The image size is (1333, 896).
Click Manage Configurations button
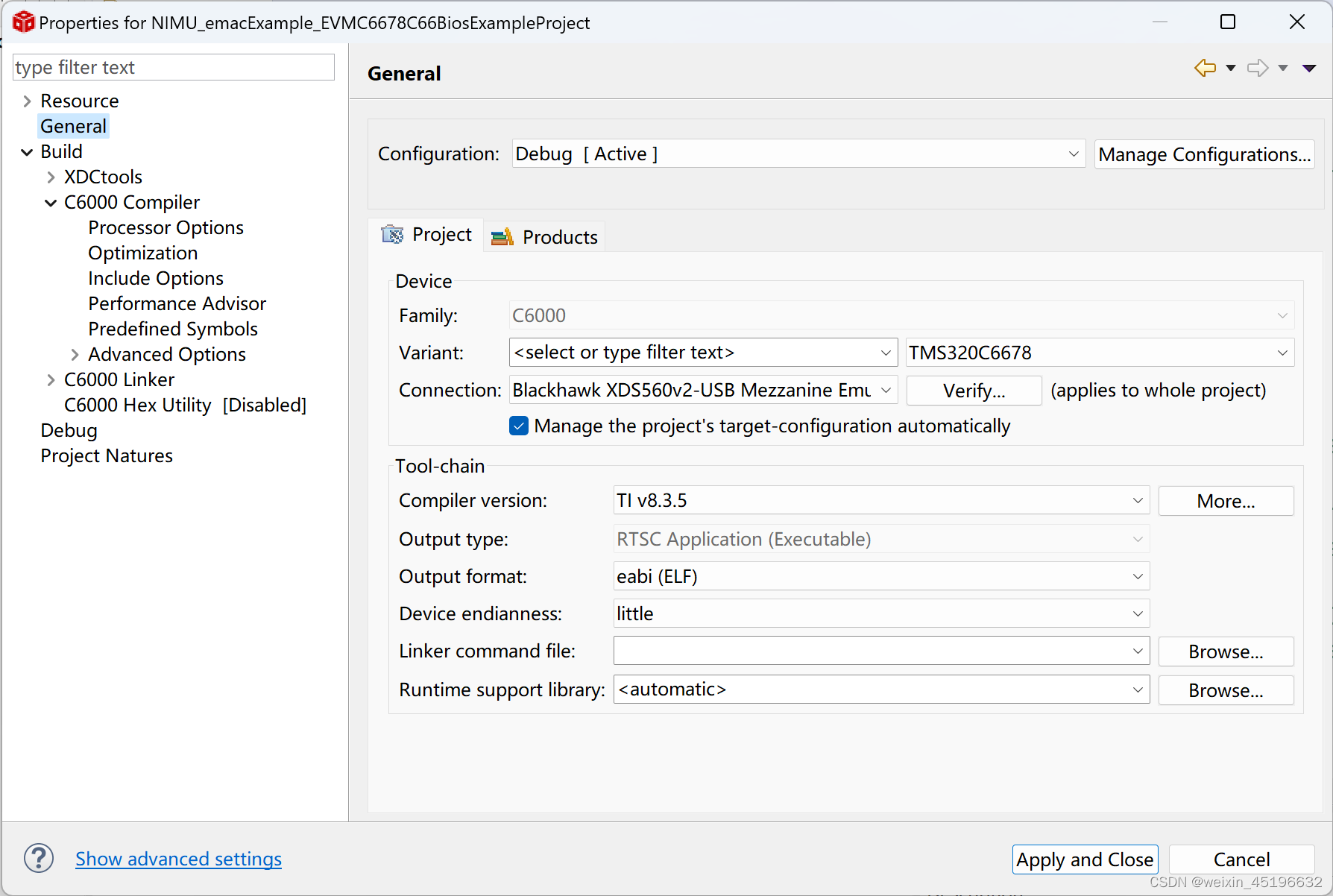click(x=1204, y=154)
